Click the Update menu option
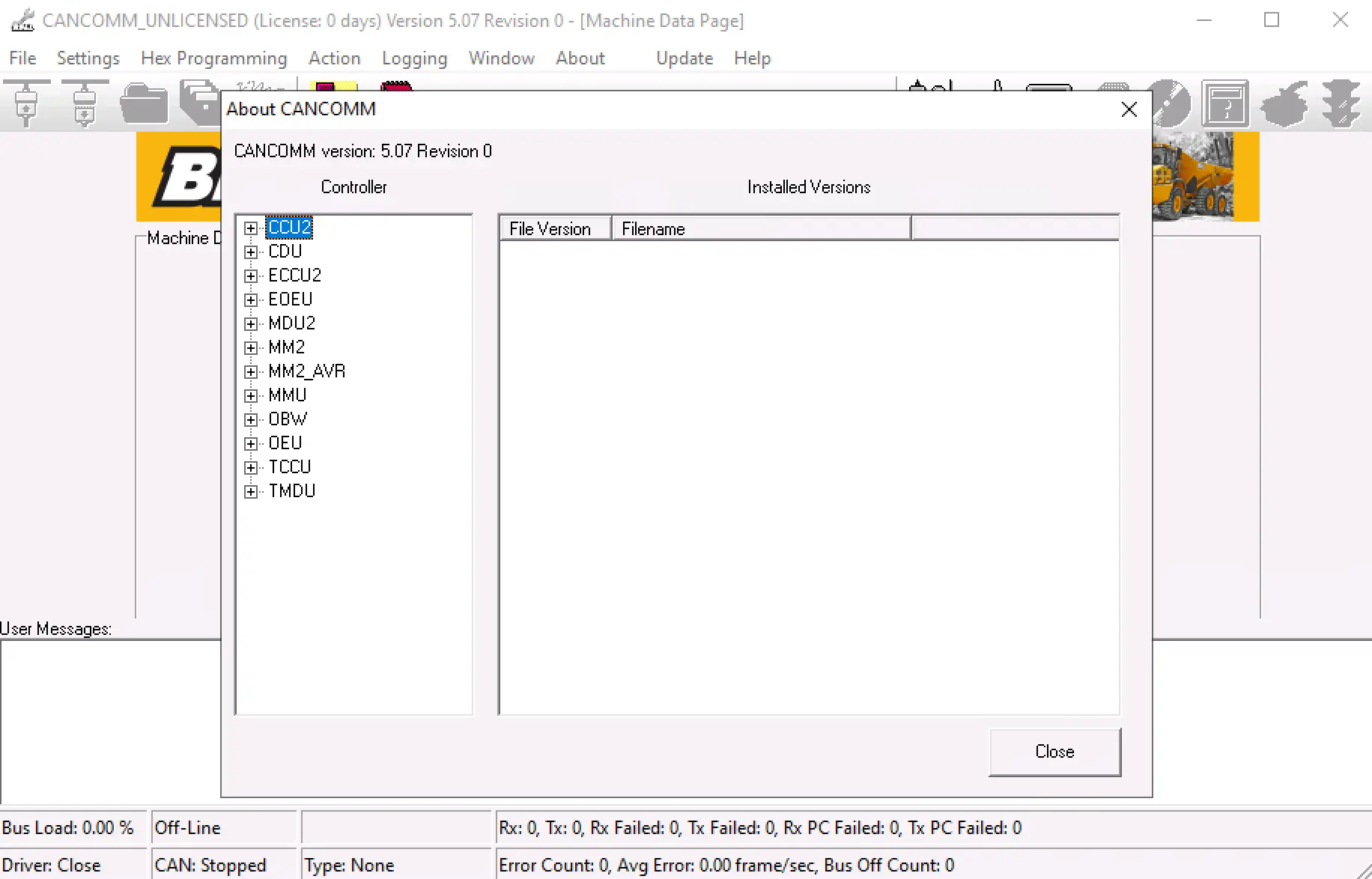Viewport: 1372px width, 879px height. click(683, 58)
